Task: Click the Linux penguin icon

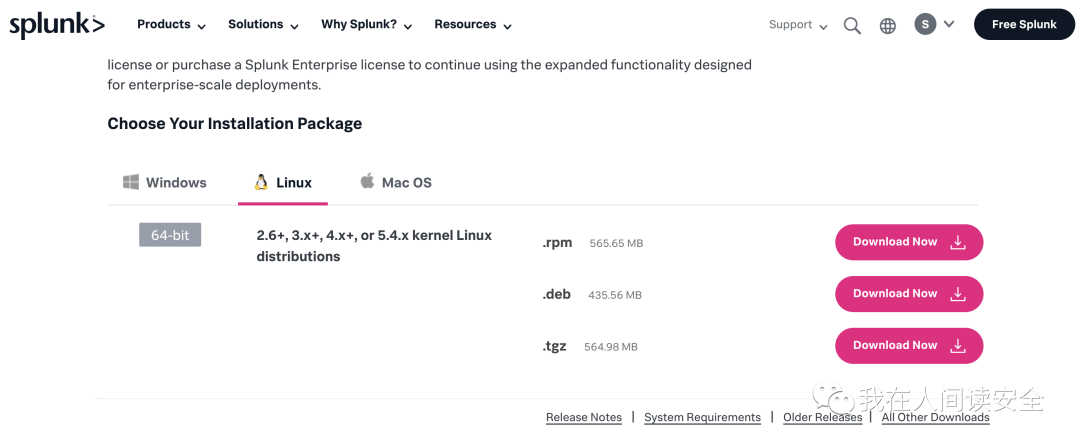Action: 261,182
